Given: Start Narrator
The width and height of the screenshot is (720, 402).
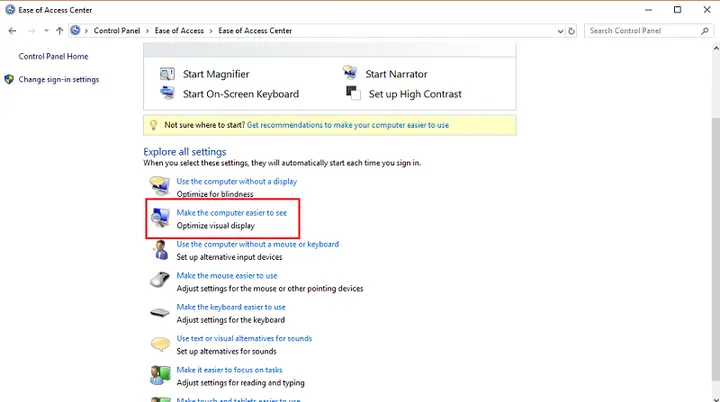Looking at the screenshot, I should point(396,74).
